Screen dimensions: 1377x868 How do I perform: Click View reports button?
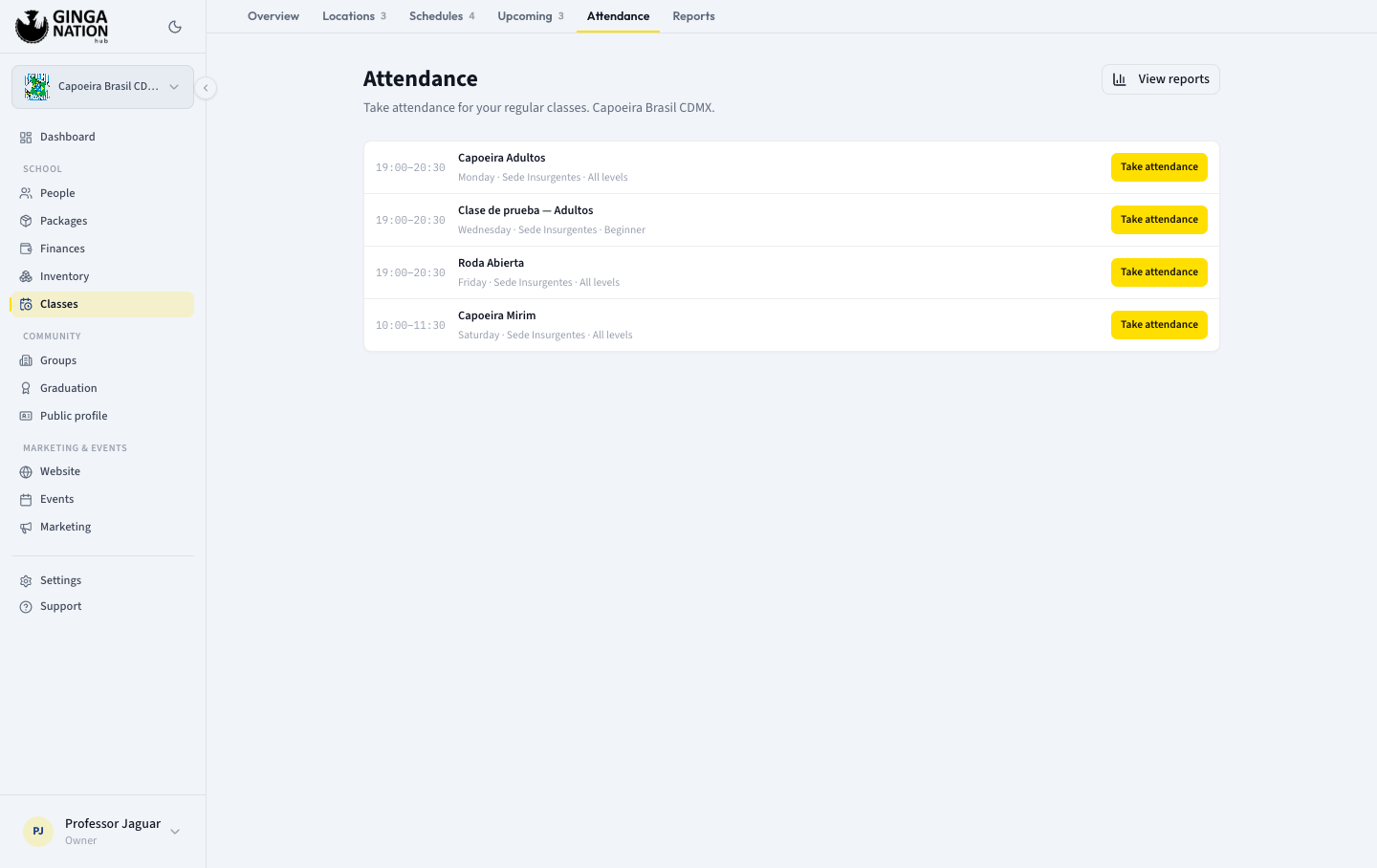click(x=1161, y=79)
